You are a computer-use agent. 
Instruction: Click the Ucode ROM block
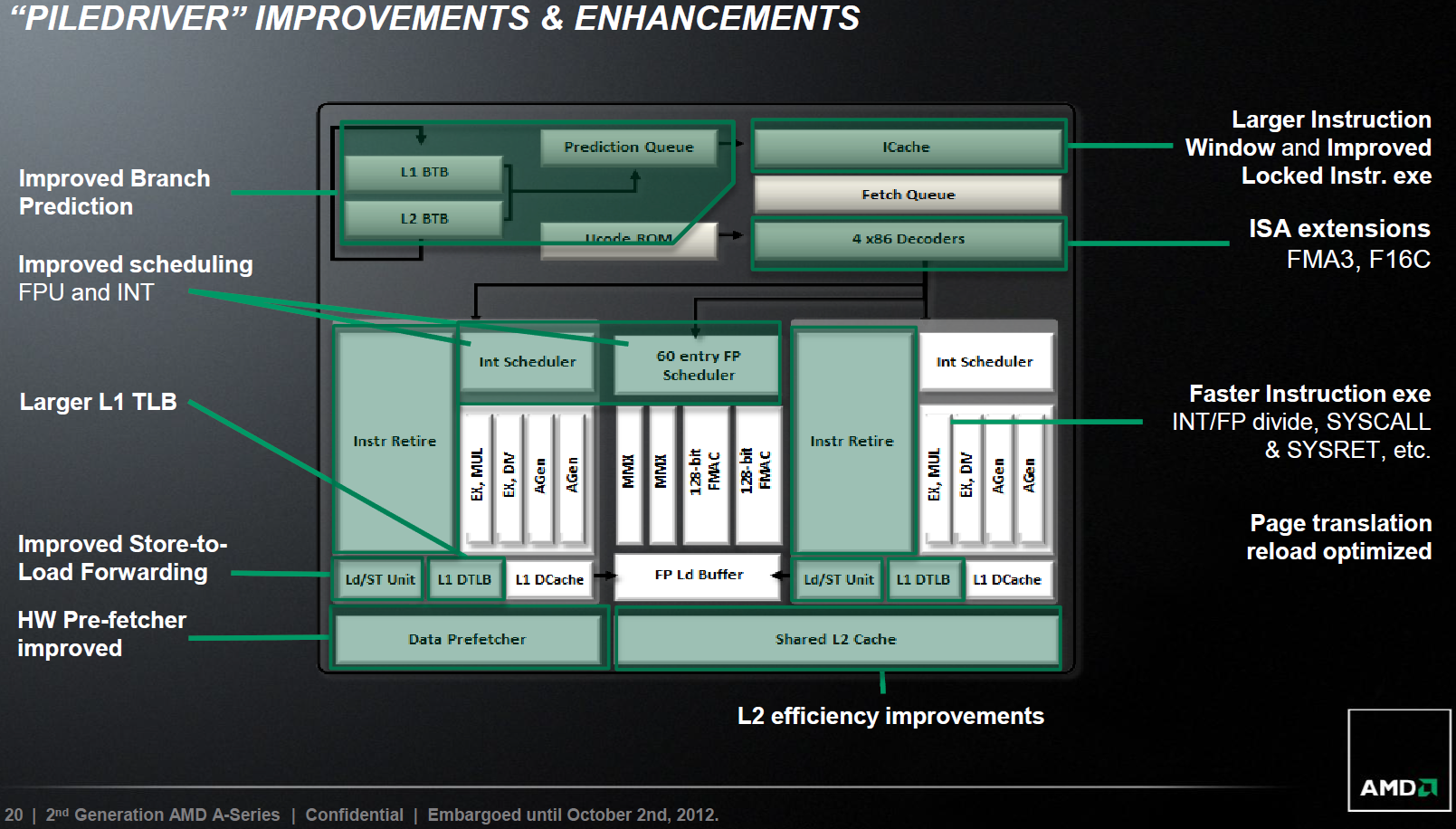[629, 240]
